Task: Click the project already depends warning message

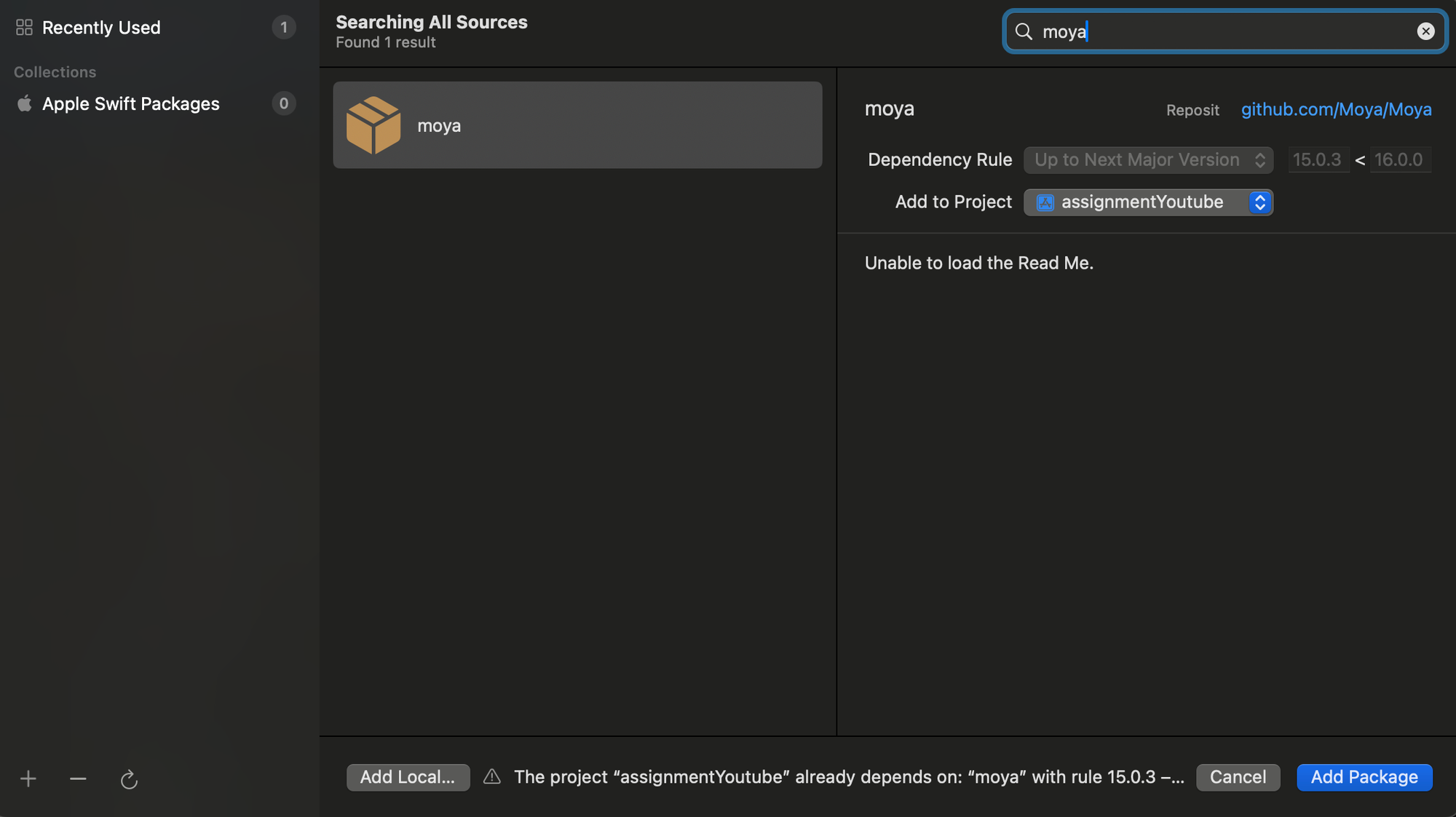Action: click(x=849, y=777)
